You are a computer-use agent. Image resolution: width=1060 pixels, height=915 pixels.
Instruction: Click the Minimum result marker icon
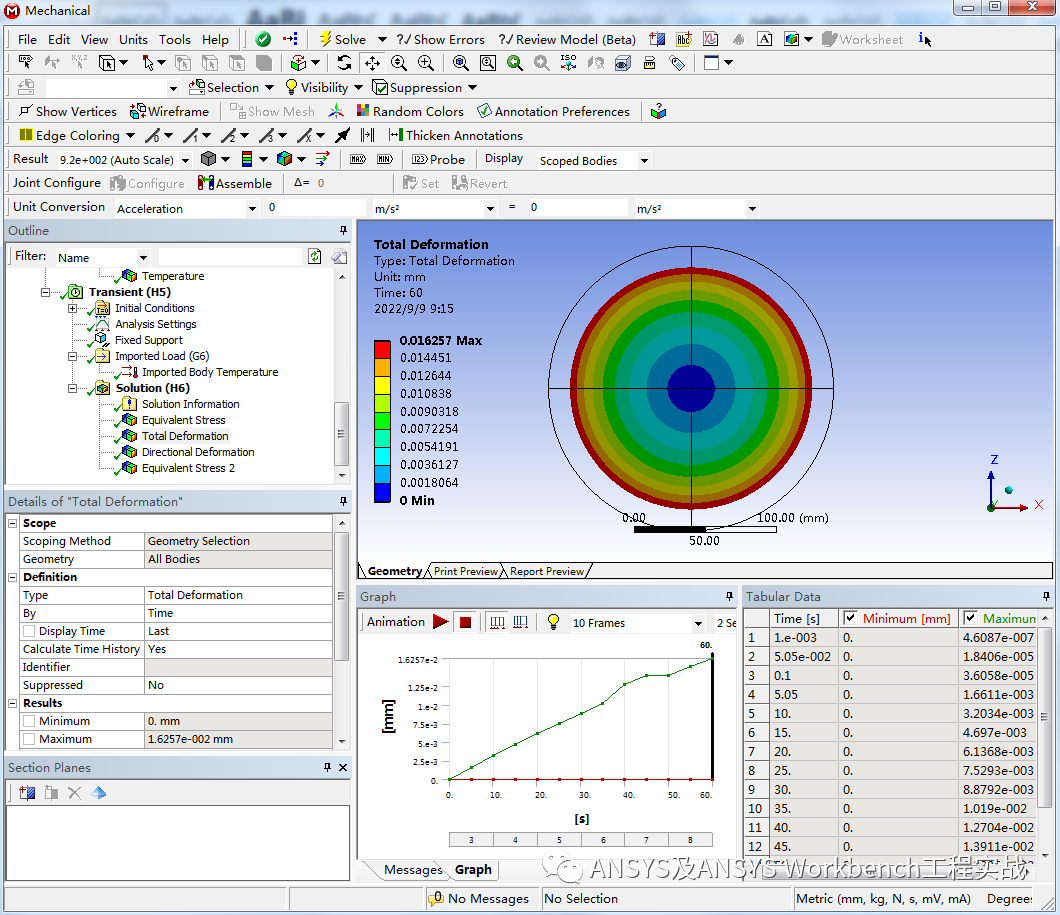(385, 159)
